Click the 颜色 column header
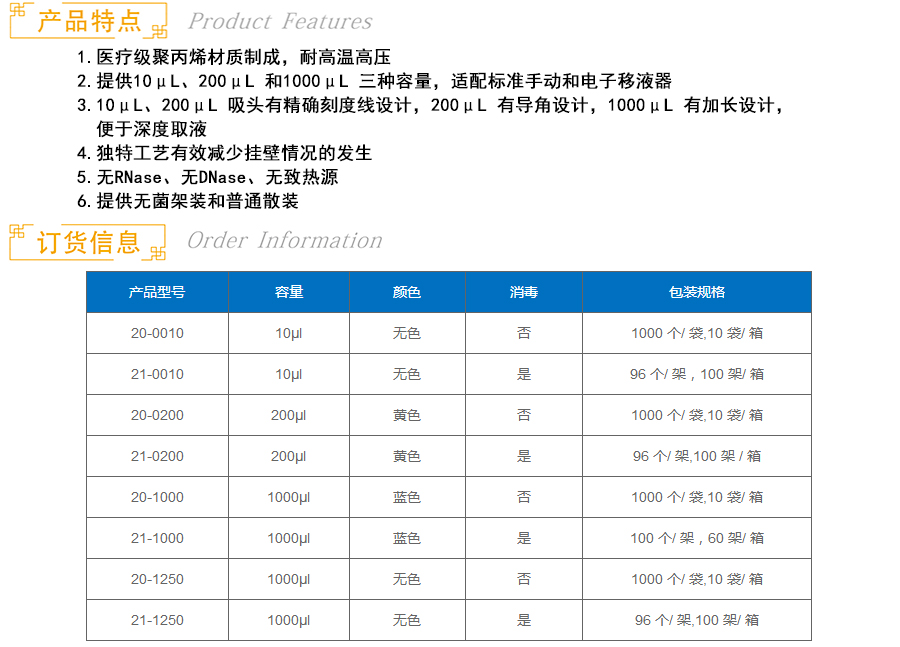This screenshot has height=647, width=900. 407,292
